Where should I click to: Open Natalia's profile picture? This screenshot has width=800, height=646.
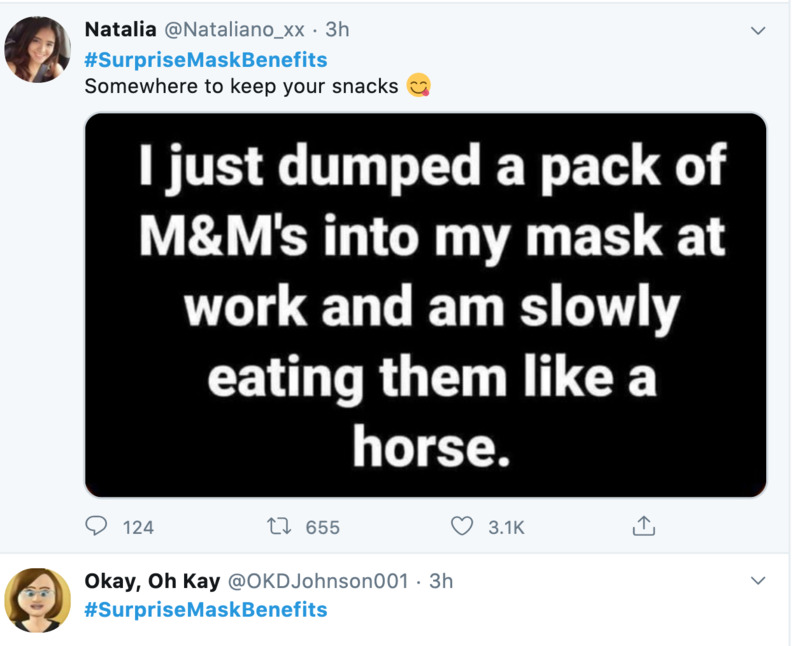click(38, 49)
